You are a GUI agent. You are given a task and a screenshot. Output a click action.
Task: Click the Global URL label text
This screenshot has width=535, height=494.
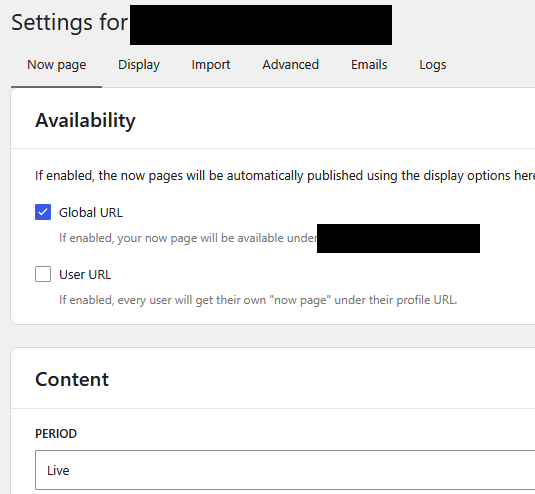(91, 213)
